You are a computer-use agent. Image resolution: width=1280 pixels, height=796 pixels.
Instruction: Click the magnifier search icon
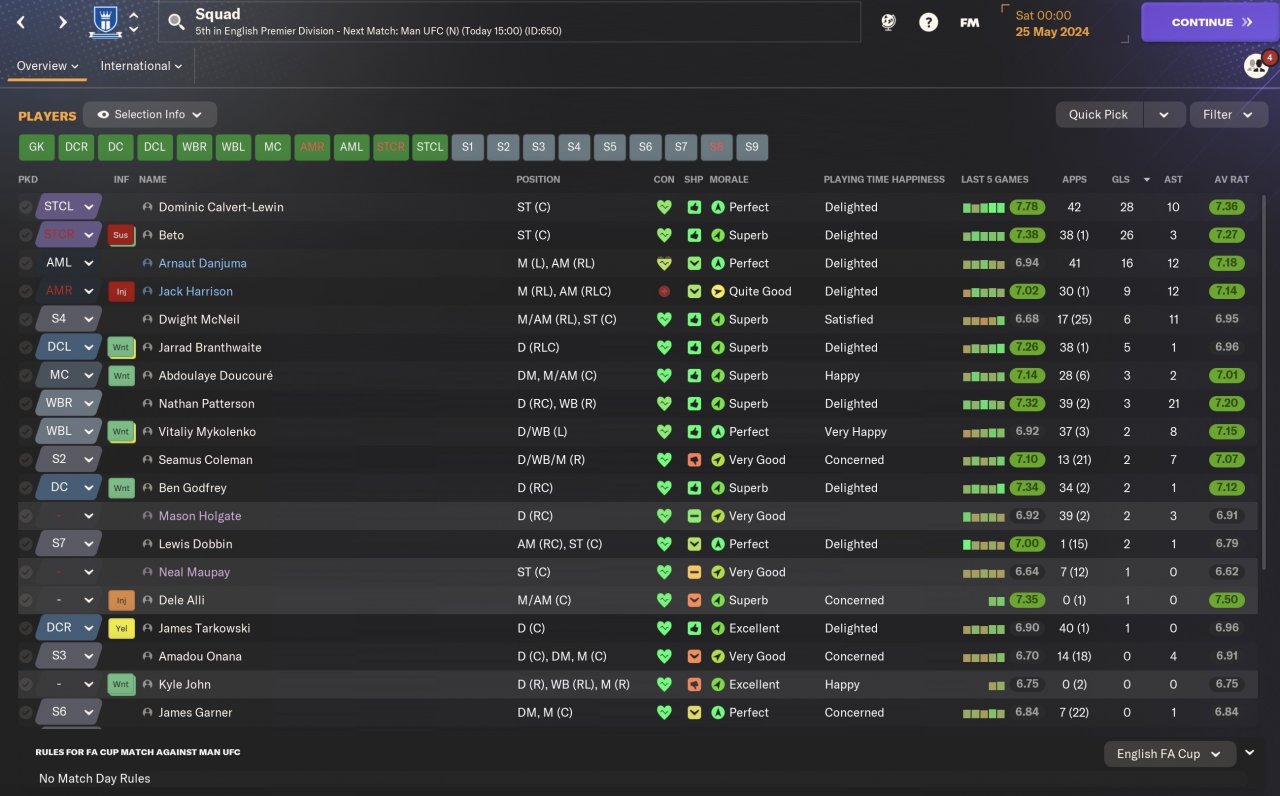176,22
